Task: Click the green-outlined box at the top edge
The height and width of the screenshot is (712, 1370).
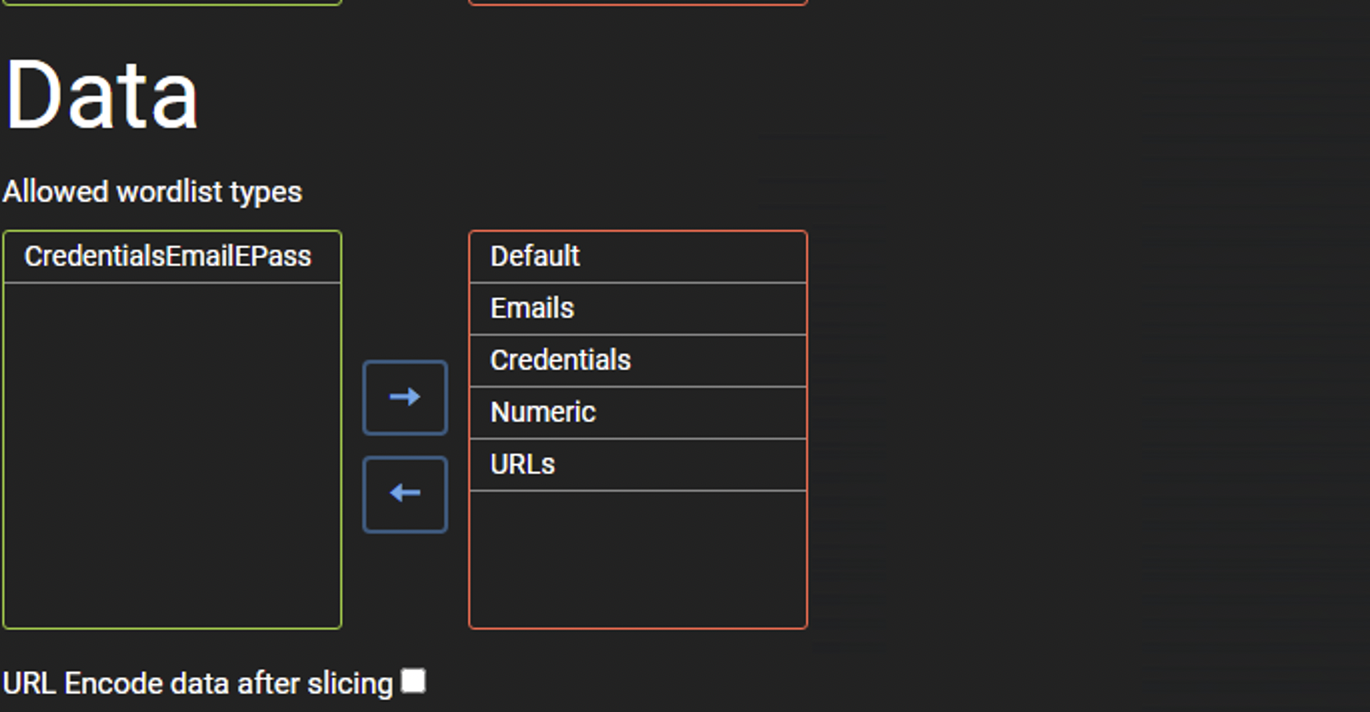Action: pos(170,3)
